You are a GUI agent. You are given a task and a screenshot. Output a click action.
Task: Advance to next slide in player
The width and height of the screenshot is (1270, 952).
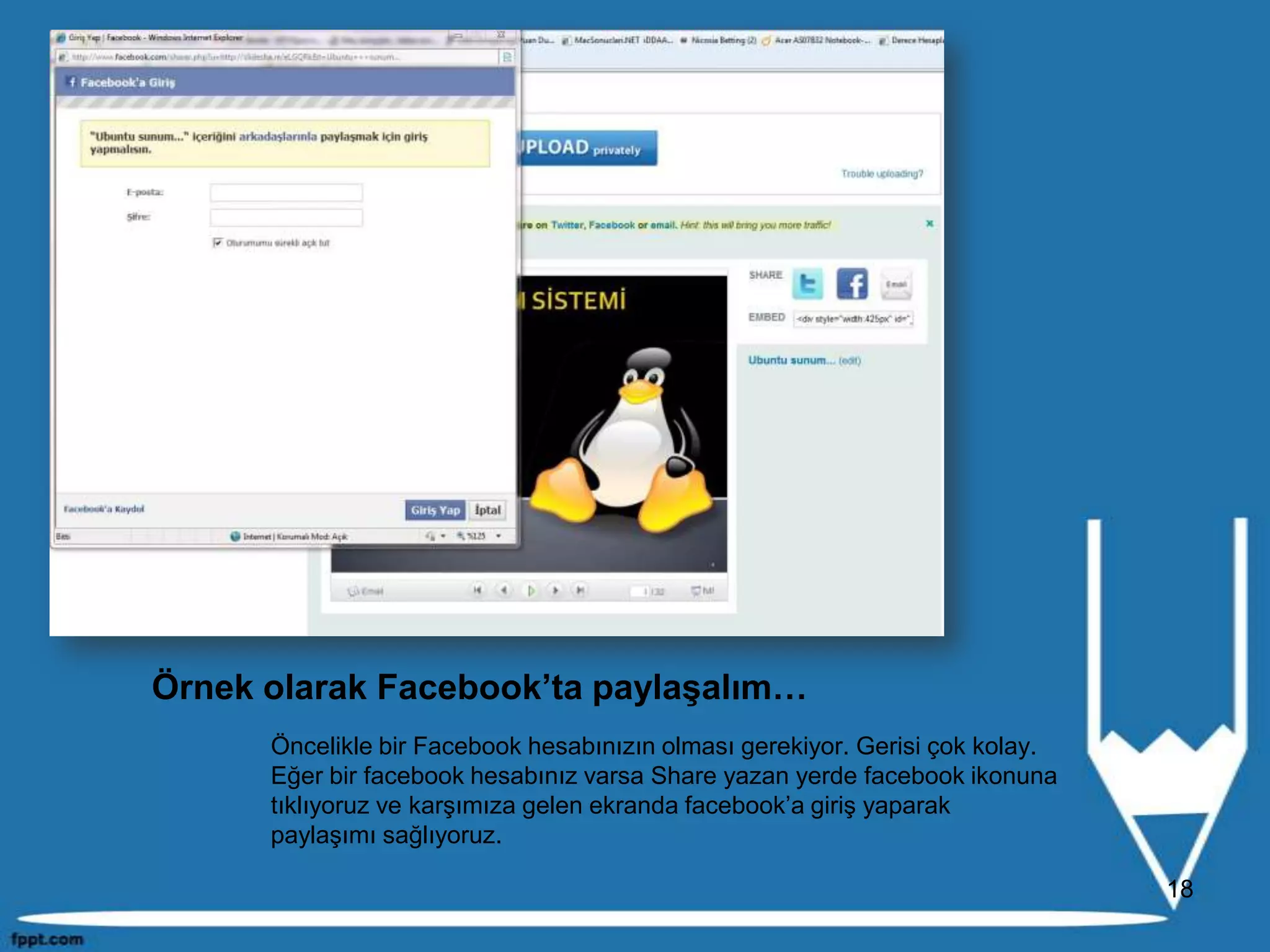[x=556, y=590]
